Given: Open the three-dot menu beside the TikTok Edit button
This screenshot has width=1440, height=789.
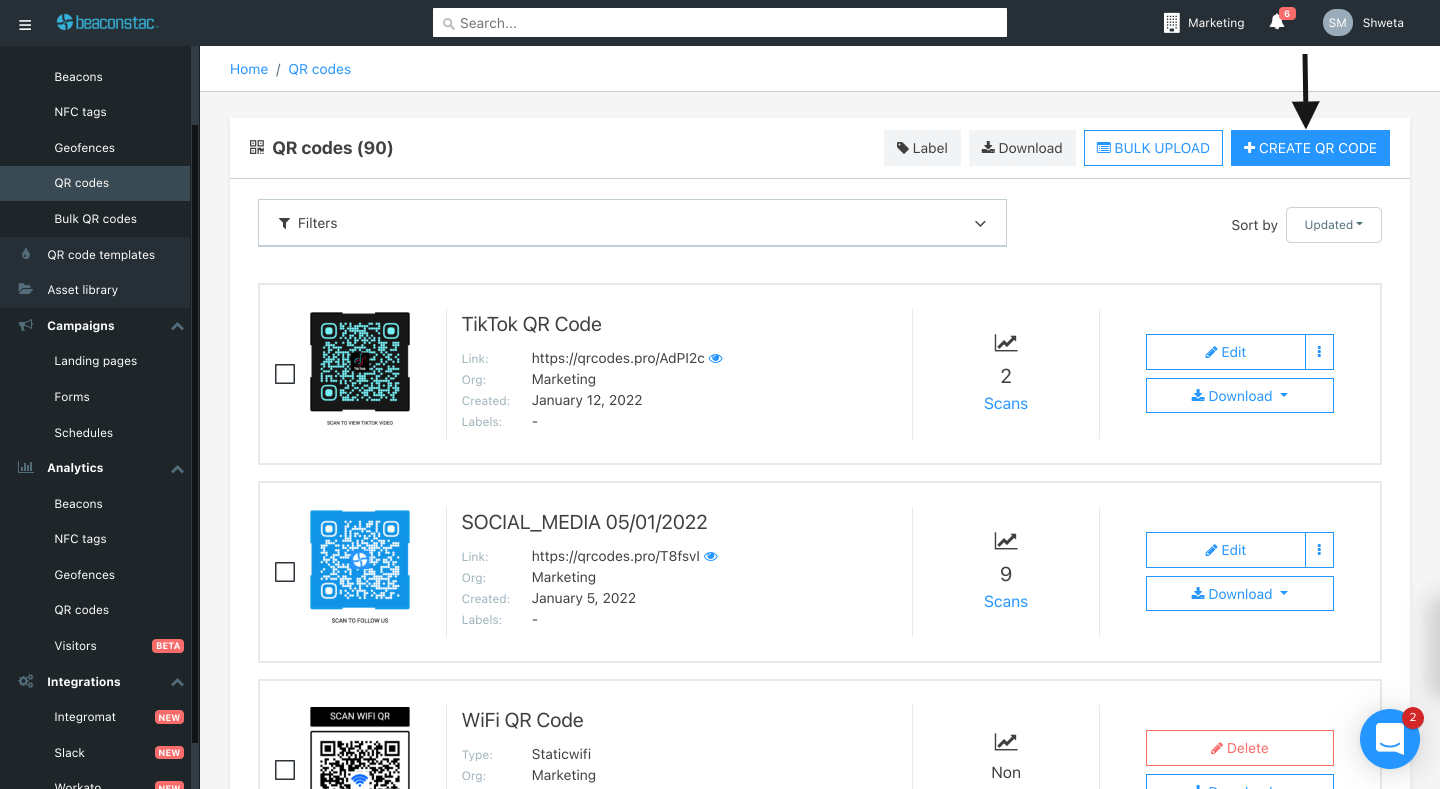Looking at the screenshot, I should [1319, 351].
